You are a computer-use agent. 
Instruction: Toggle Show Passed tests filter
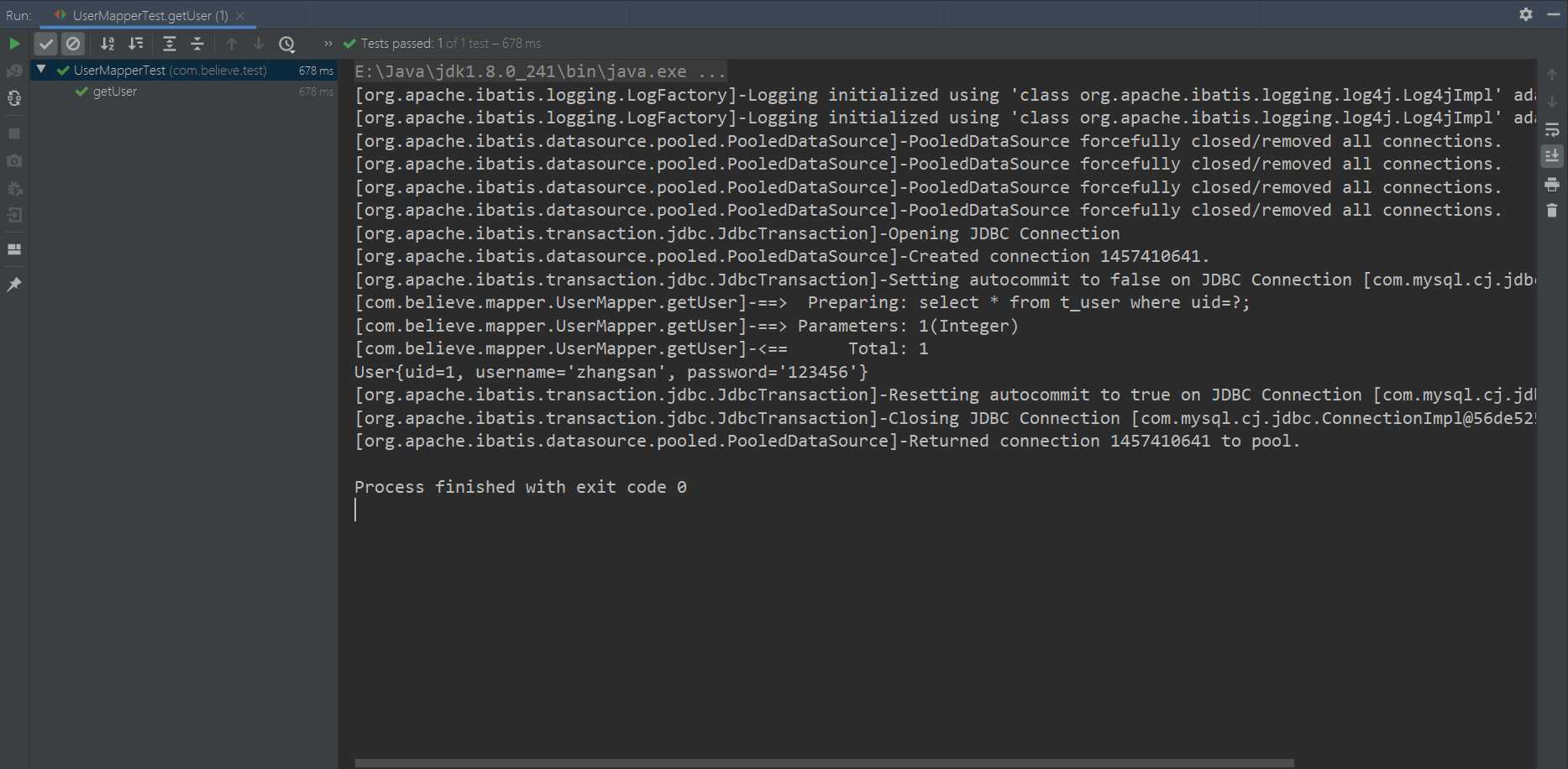[x=46, y=44]
